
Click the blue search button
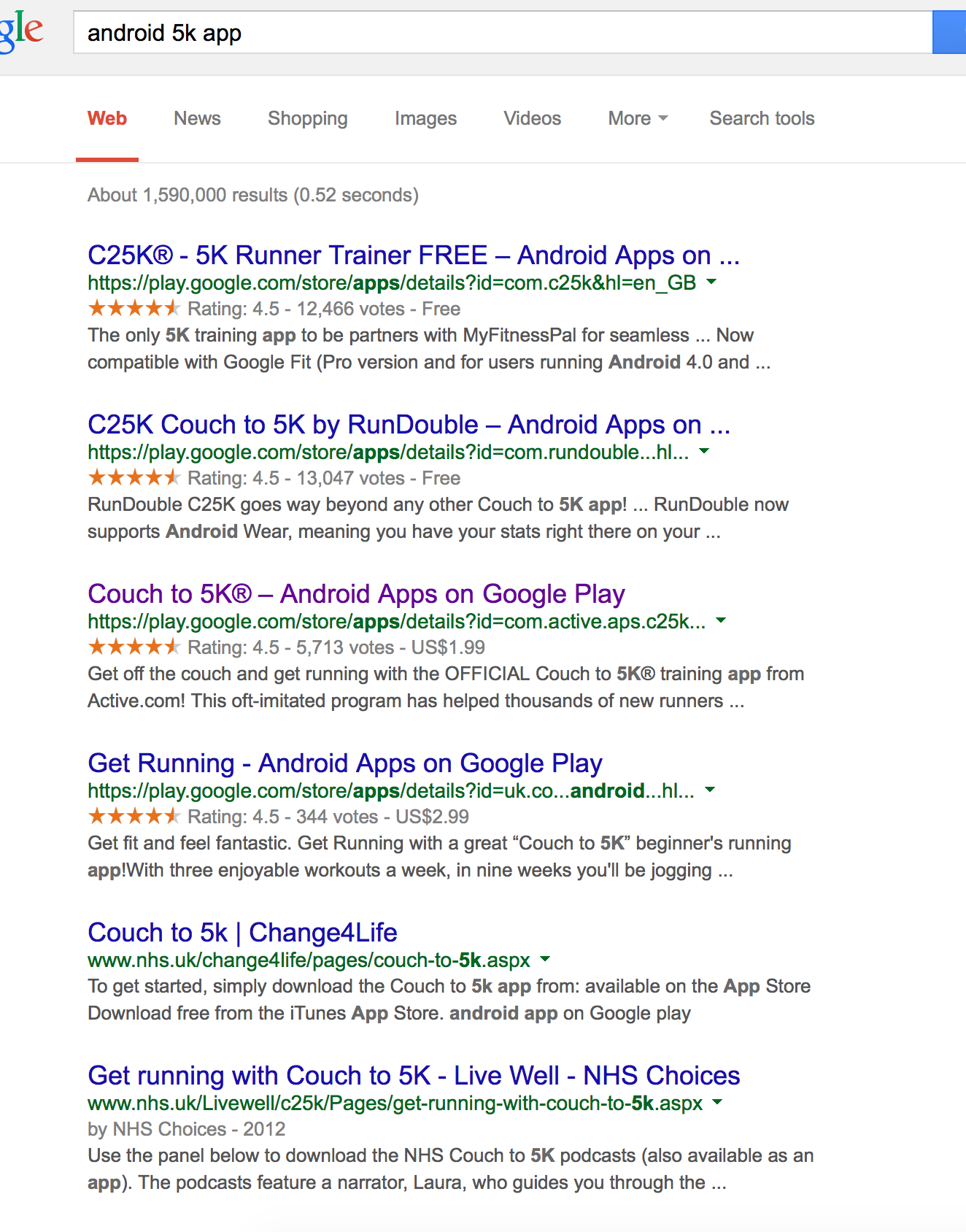click(x=949, y=32)
